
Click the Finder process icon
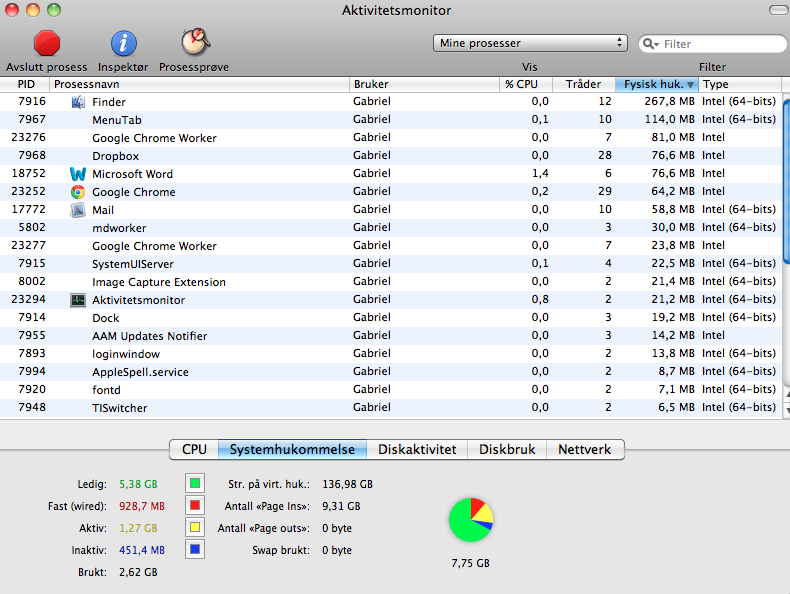78,102
